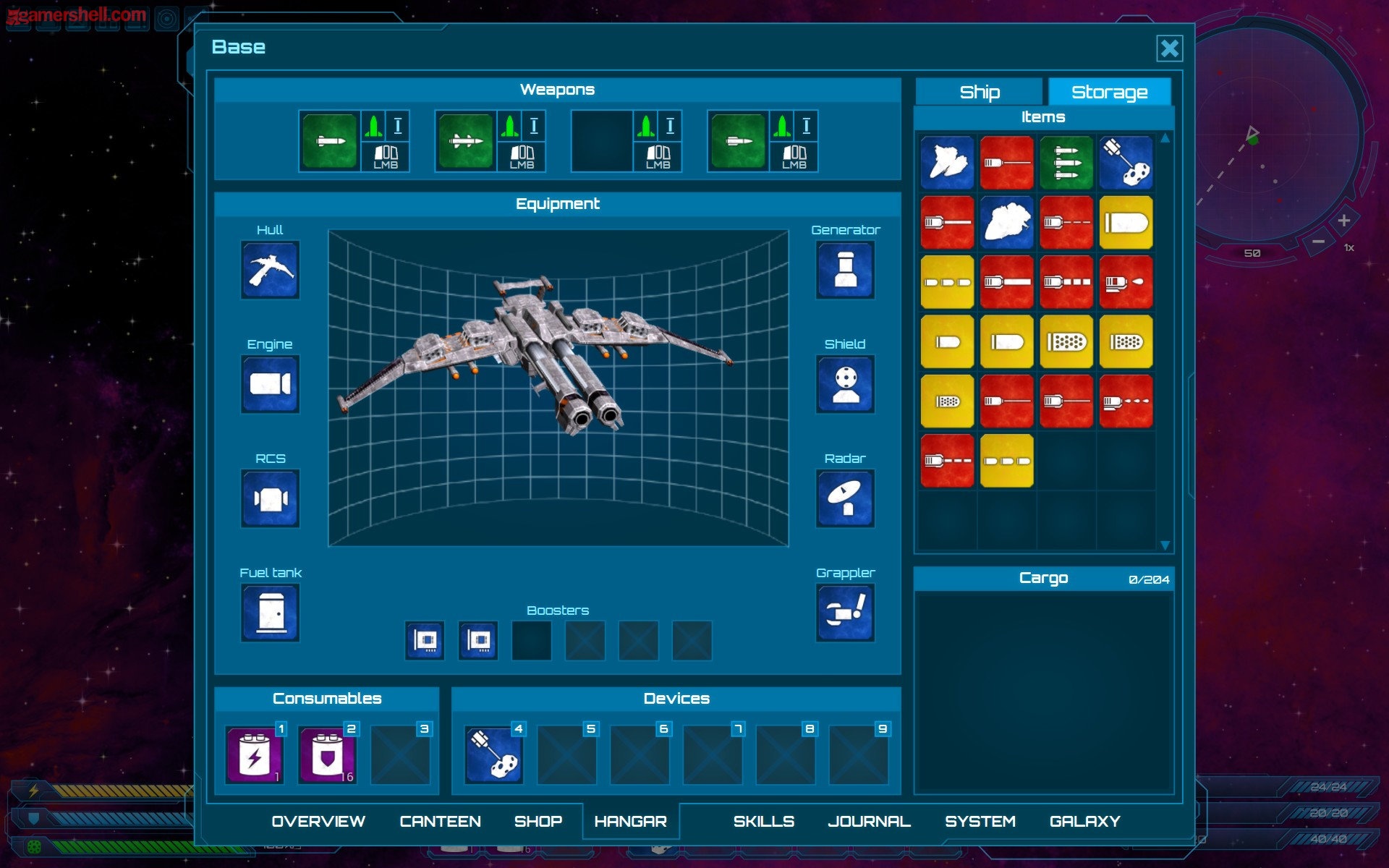1389x868 pixels.
Task: Click the Grappler equipment icon
Action: (x=845, y=613)
